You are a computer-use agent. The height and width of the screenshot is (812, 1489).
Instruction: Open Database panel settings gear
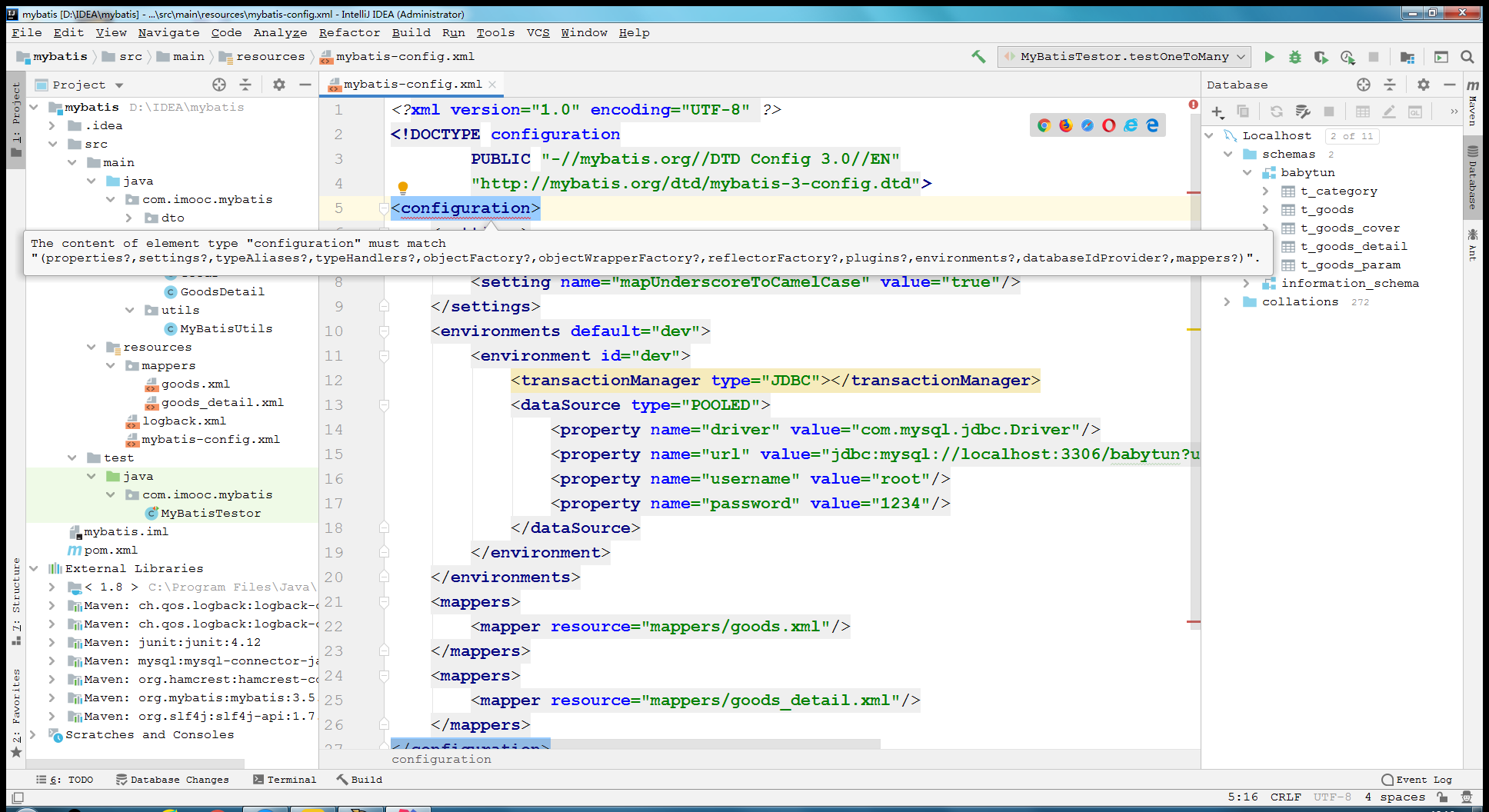(1424, 85)
